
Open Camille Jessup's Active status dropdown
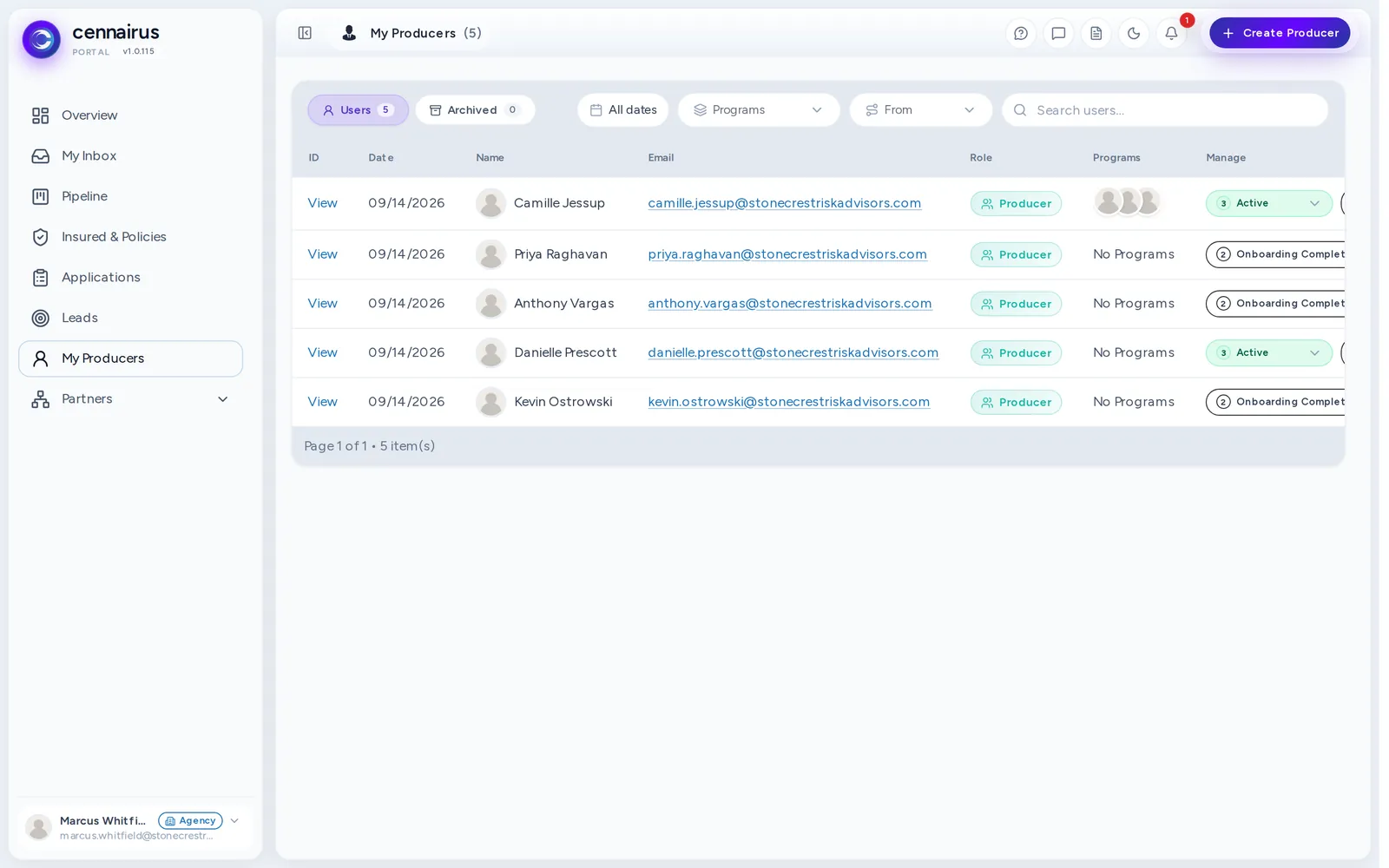click(1268, 203)
